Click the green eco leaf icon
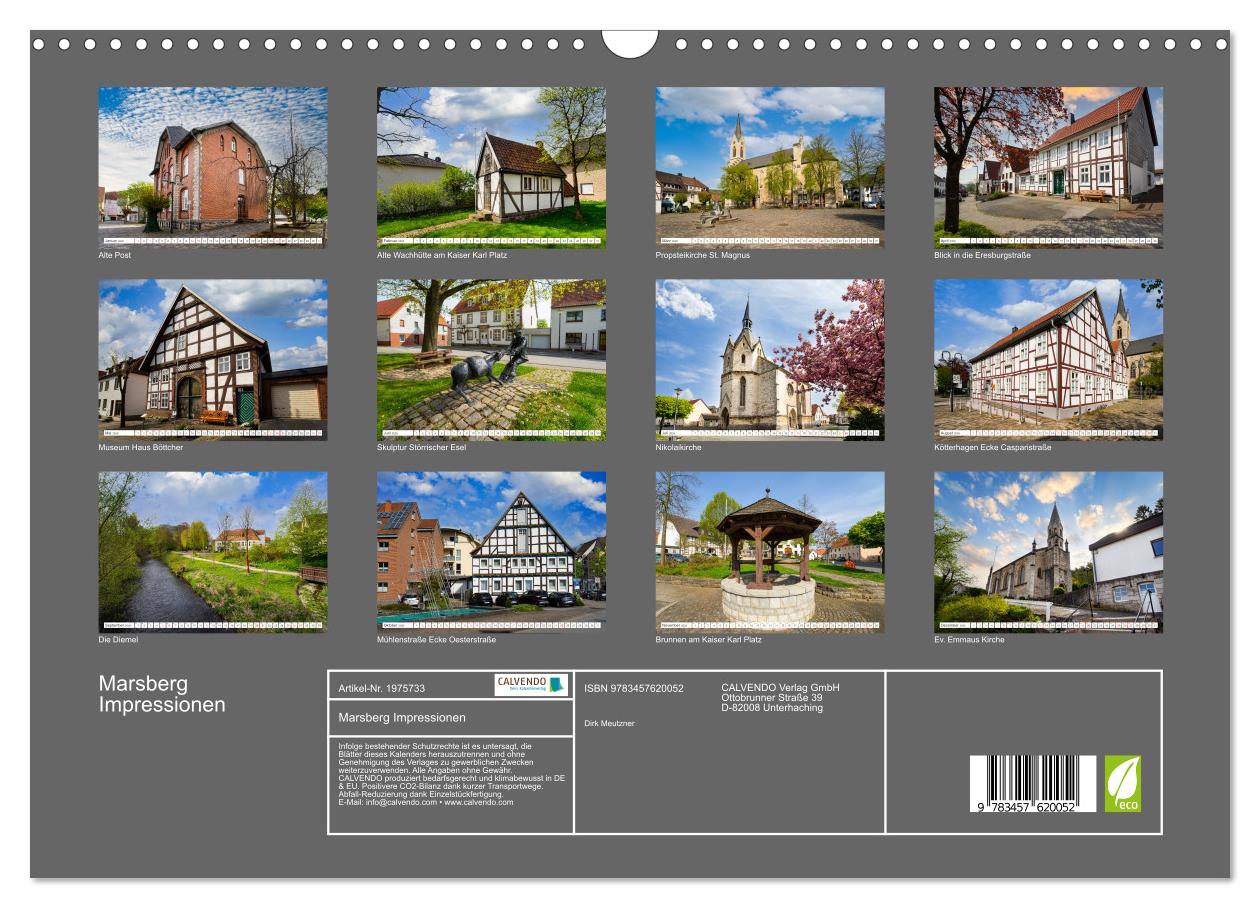The height and width of the screenshot is (908, 1260). coord(1122,783)
